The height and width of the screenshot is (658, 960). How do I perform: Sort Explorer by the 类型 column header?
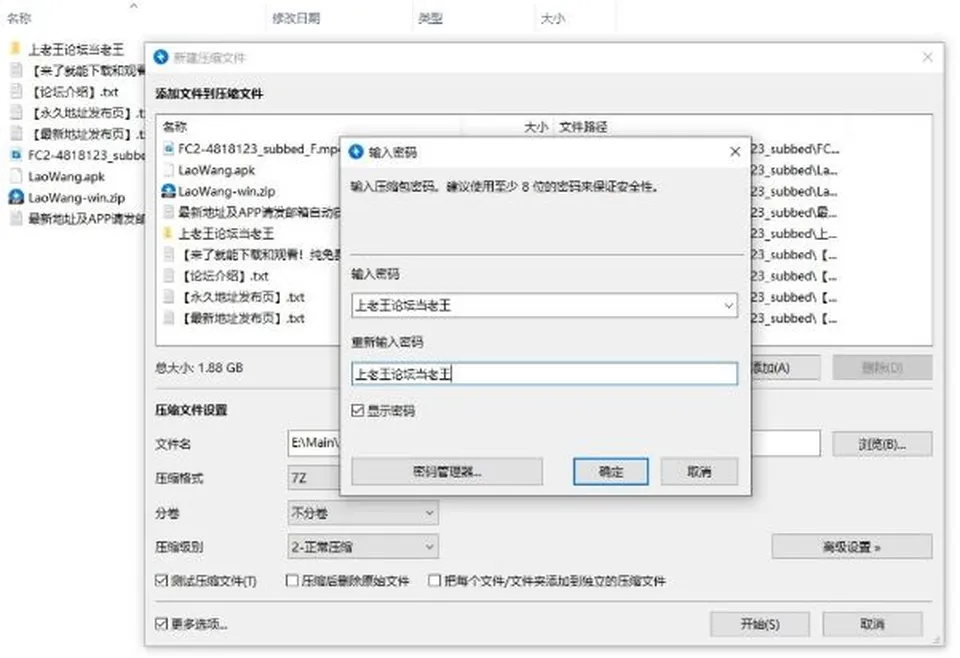coord(430,18)
